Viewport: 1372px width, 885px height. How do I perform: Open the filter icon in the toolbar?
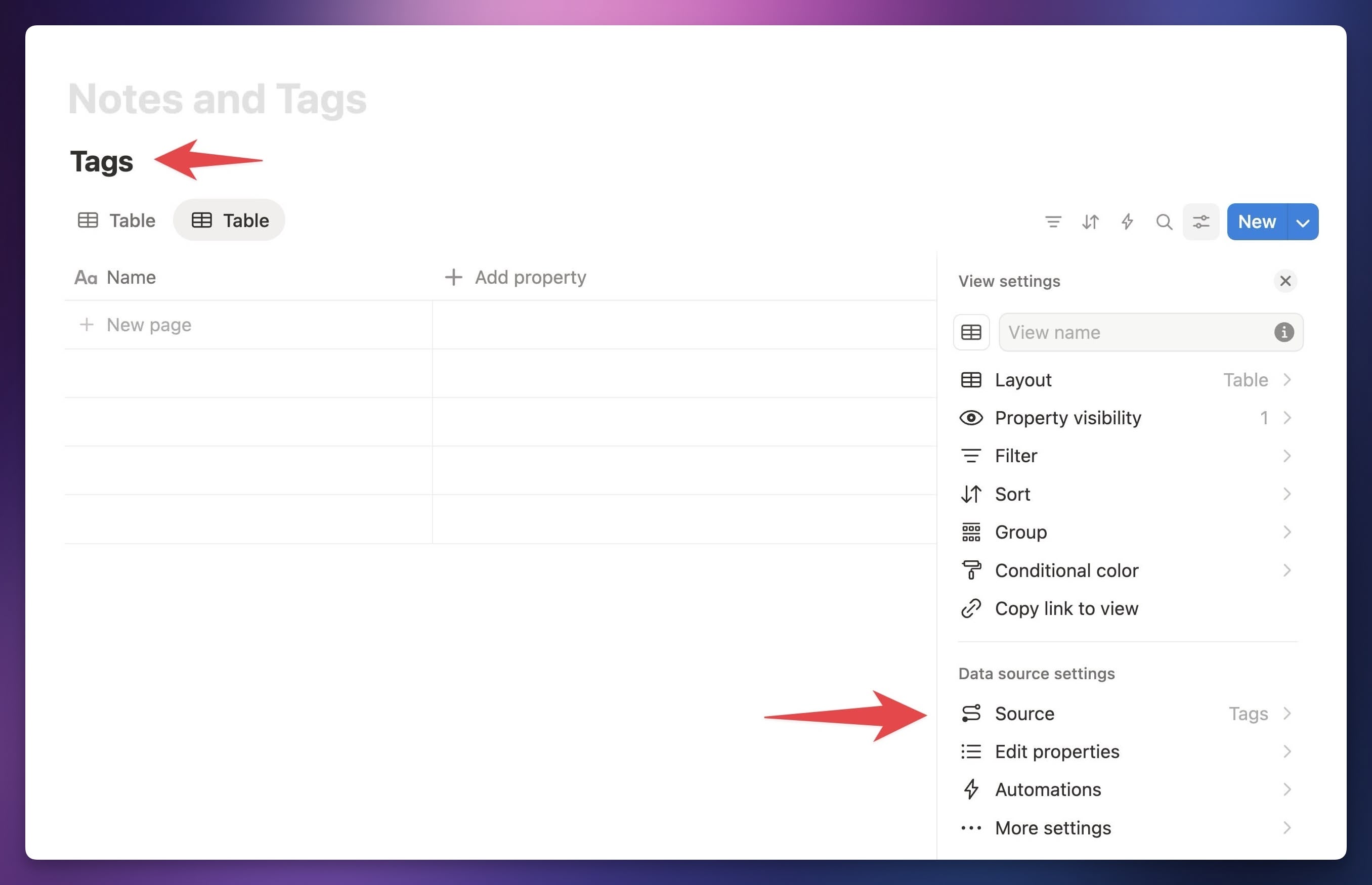tap(1052, 222)
